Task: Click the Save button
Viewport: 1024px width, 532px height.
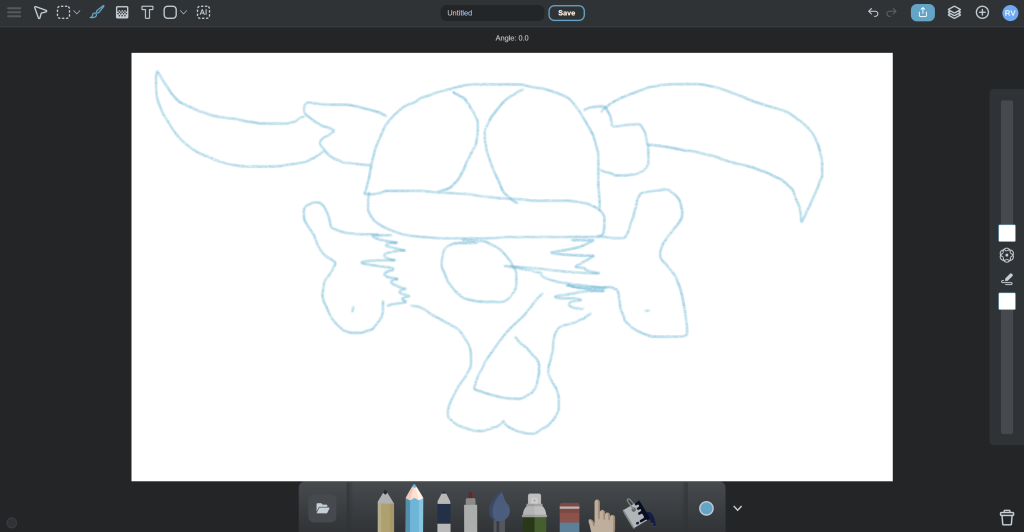Action: coord(566,13)
